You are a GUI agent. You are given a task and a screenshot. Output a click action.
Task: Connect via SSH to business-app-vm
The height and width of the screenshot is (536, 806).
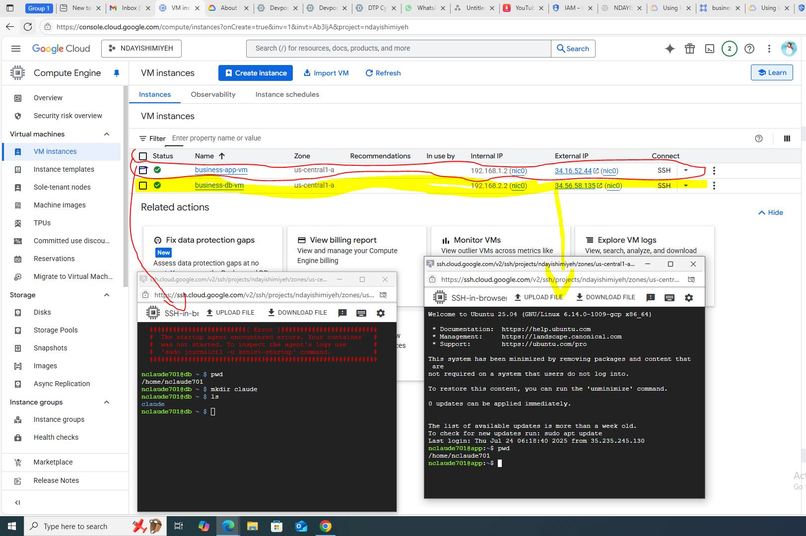pos(664,170)
